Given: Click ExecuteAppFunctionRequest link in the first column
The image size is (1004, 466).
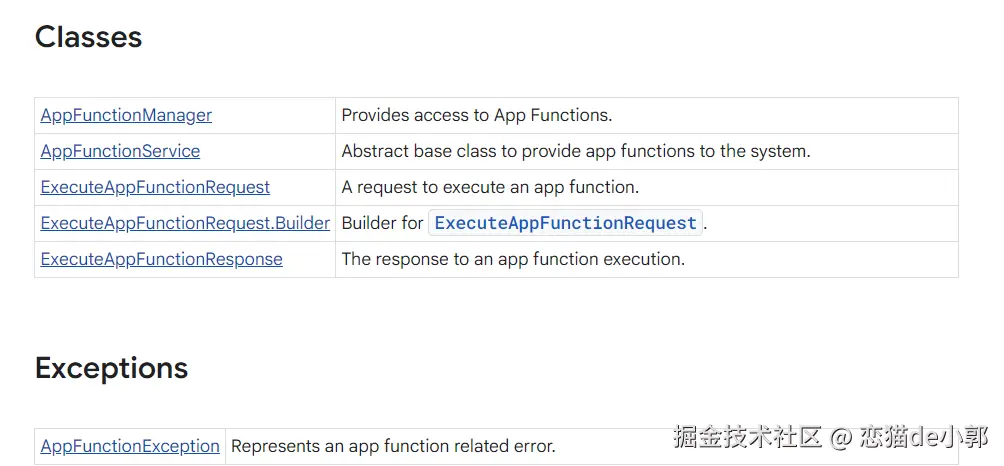Looking at the screenshot, I should point(155,187).
